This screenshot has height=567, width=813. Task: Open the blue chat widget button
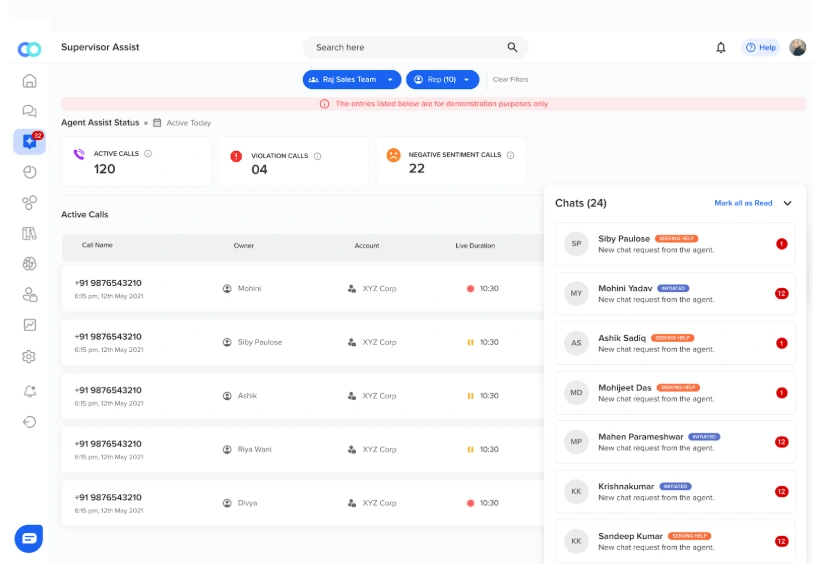click(x=29, y=538)
